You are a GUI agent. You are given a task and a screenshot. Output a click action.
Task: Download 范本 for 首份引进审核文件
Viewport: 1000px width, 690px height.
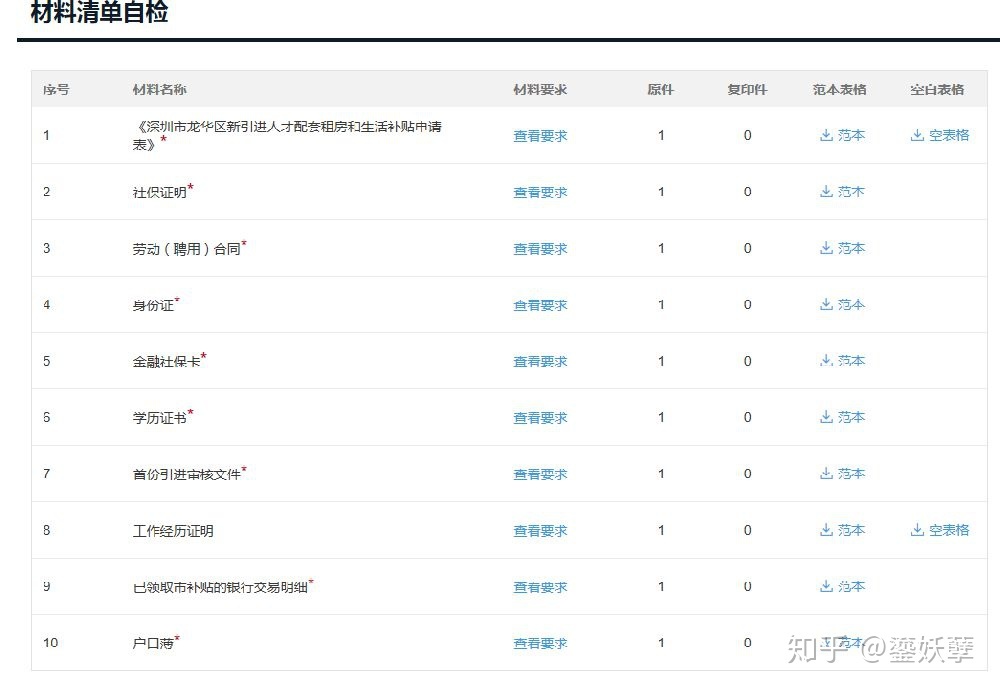(842, 474)
